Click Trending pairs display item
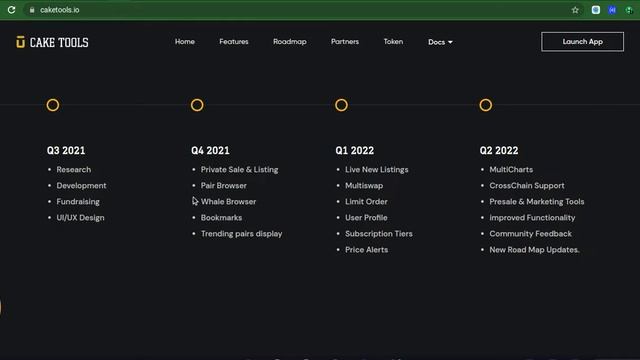 [242, 234]
